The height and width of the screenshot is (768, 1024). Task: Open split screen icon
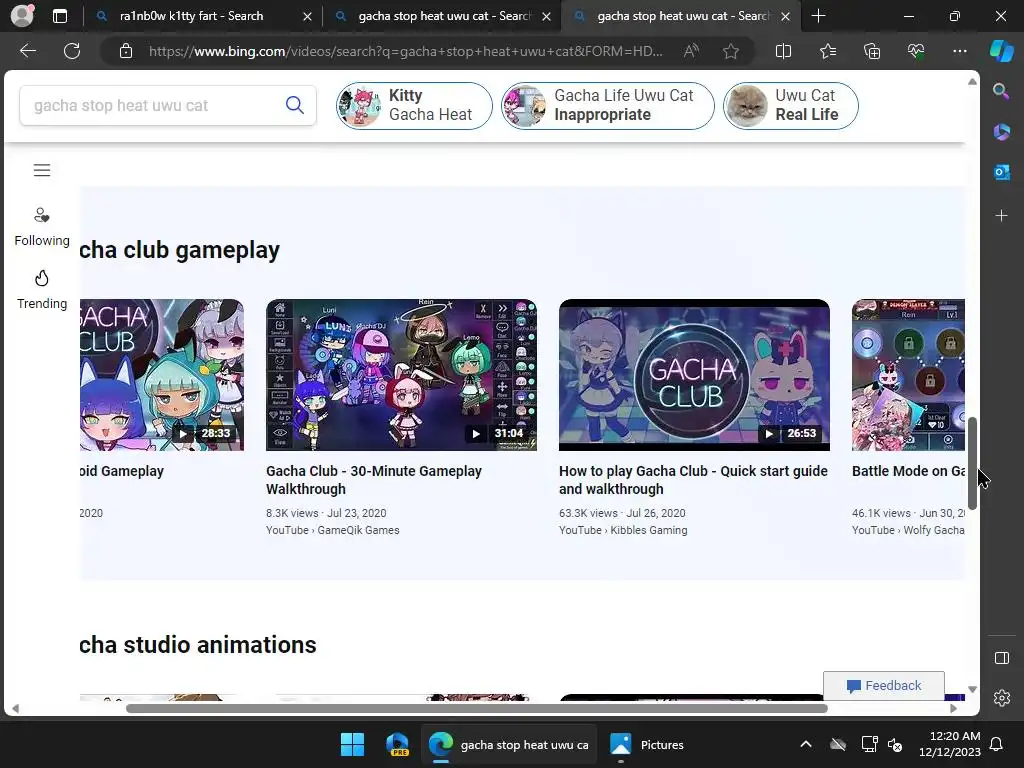pyautogui.click(x=783, y=51)
